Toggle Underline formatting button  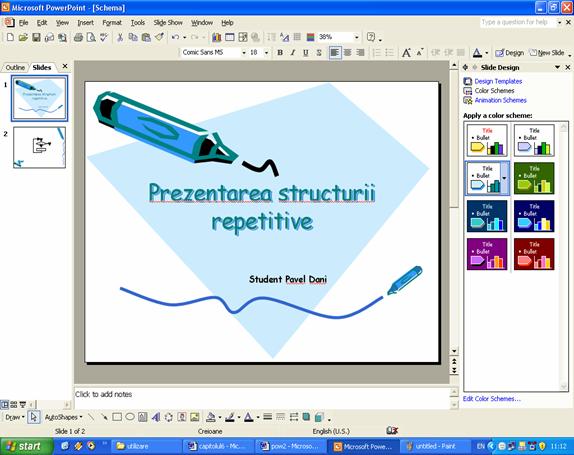[306, 53]
